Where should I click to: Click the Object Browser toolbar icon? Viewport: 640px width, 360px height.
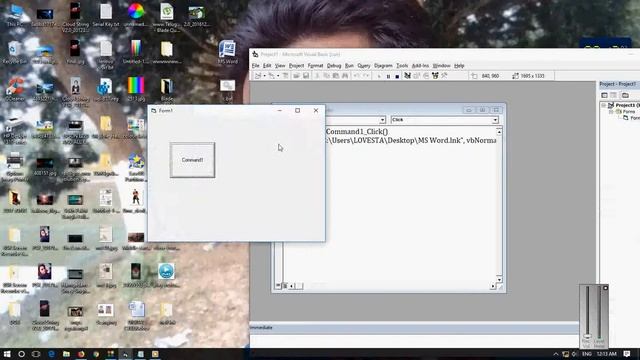pos(435,76)
